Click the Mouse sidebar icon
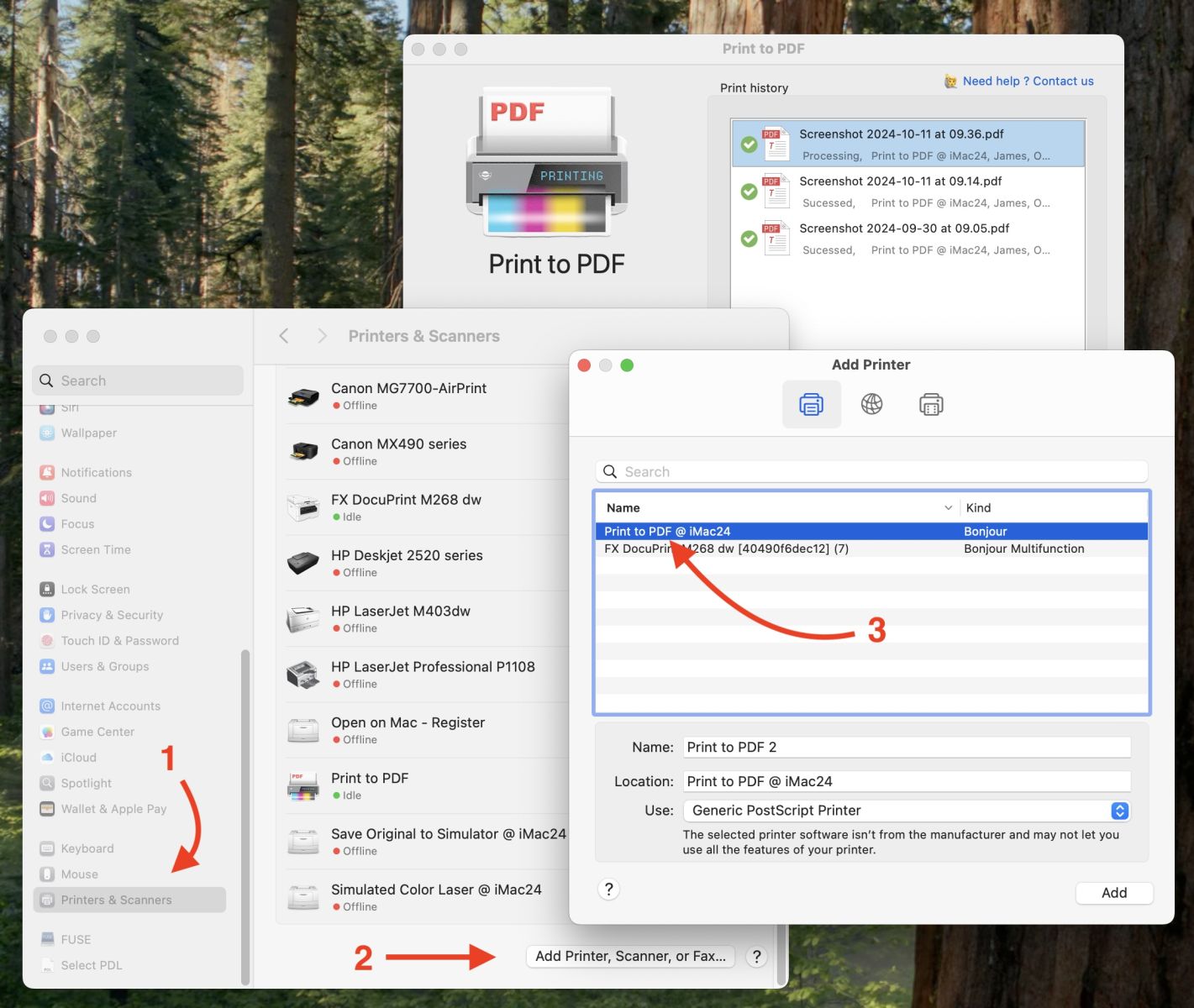This screenshot has height=1008, width=1194. coord(47,874)
